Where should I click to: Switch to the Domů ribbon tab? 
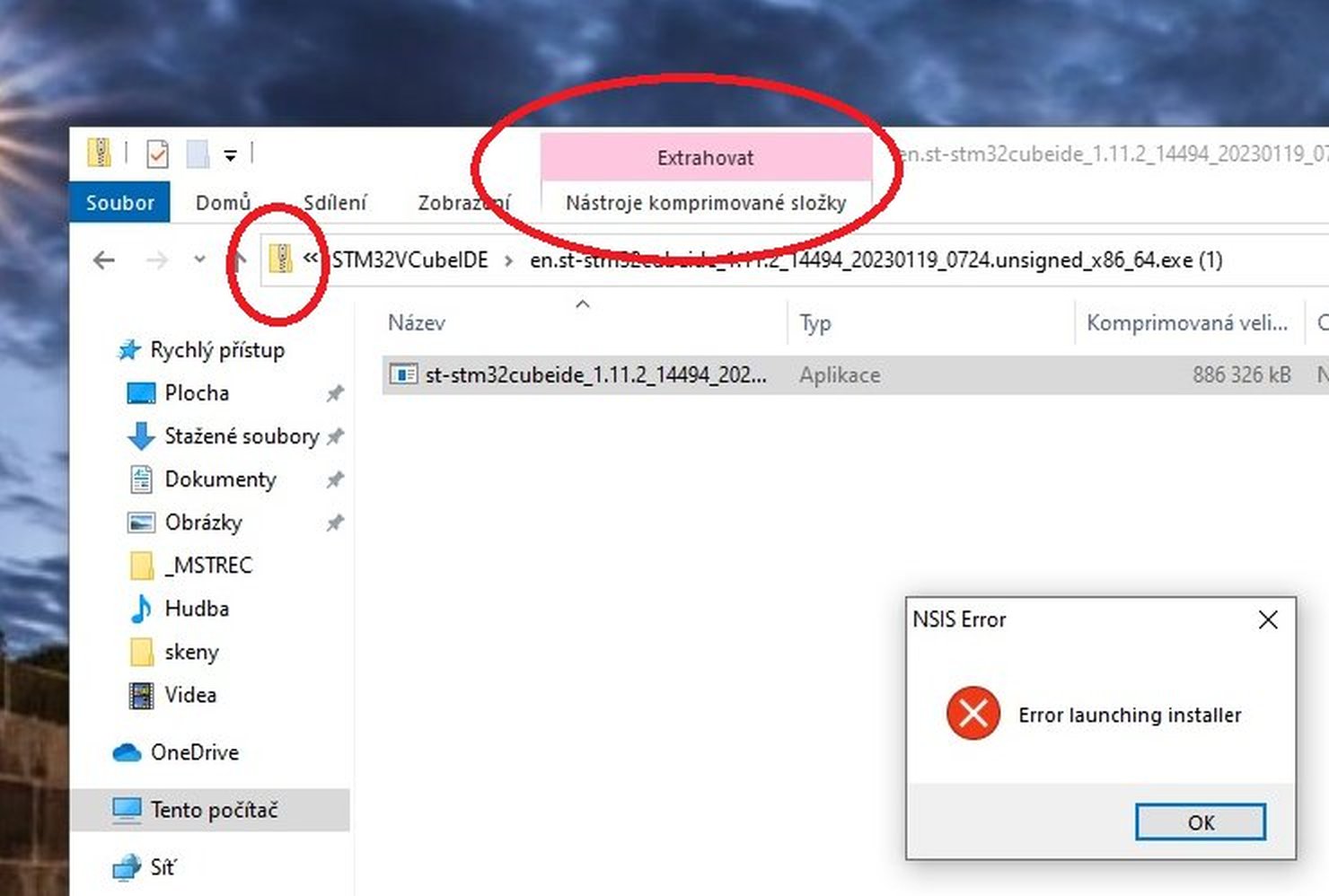pos(223,203)
